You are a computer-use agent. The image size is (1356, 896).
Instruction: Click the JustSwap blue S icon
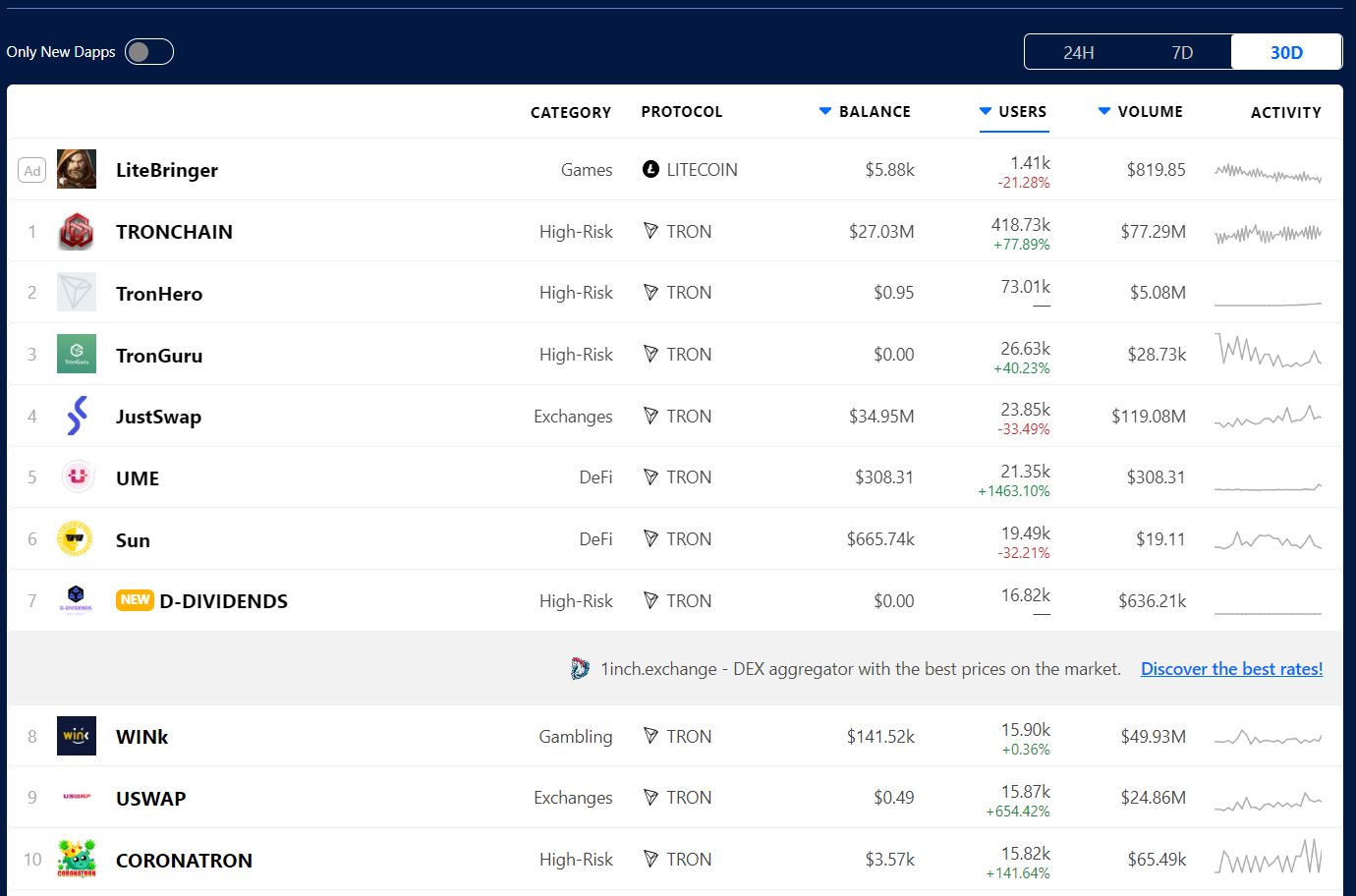pyautogui.click(x=77, y=416)
